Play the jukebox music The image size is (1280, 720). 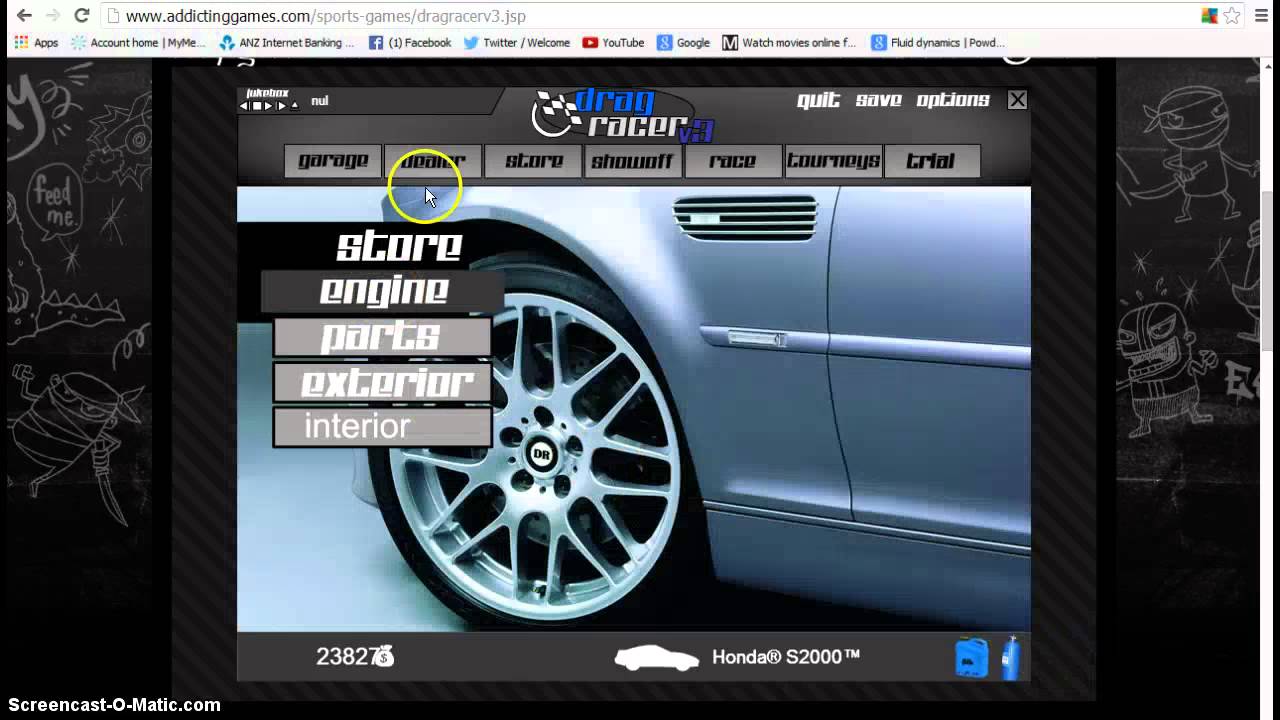point(268,106)
